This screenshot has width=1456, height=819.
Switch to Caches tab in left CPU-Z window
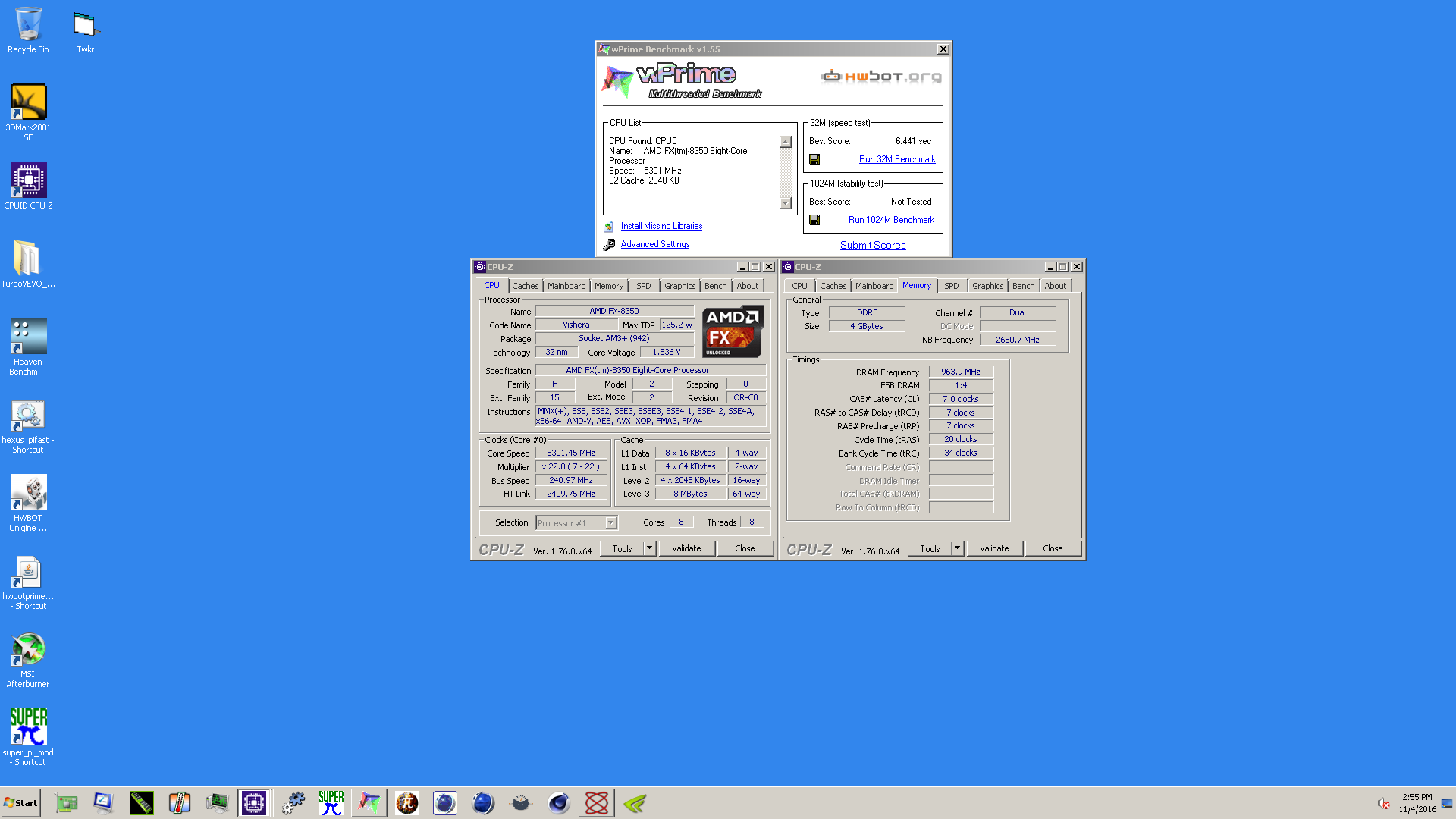[x=525, y=286]
